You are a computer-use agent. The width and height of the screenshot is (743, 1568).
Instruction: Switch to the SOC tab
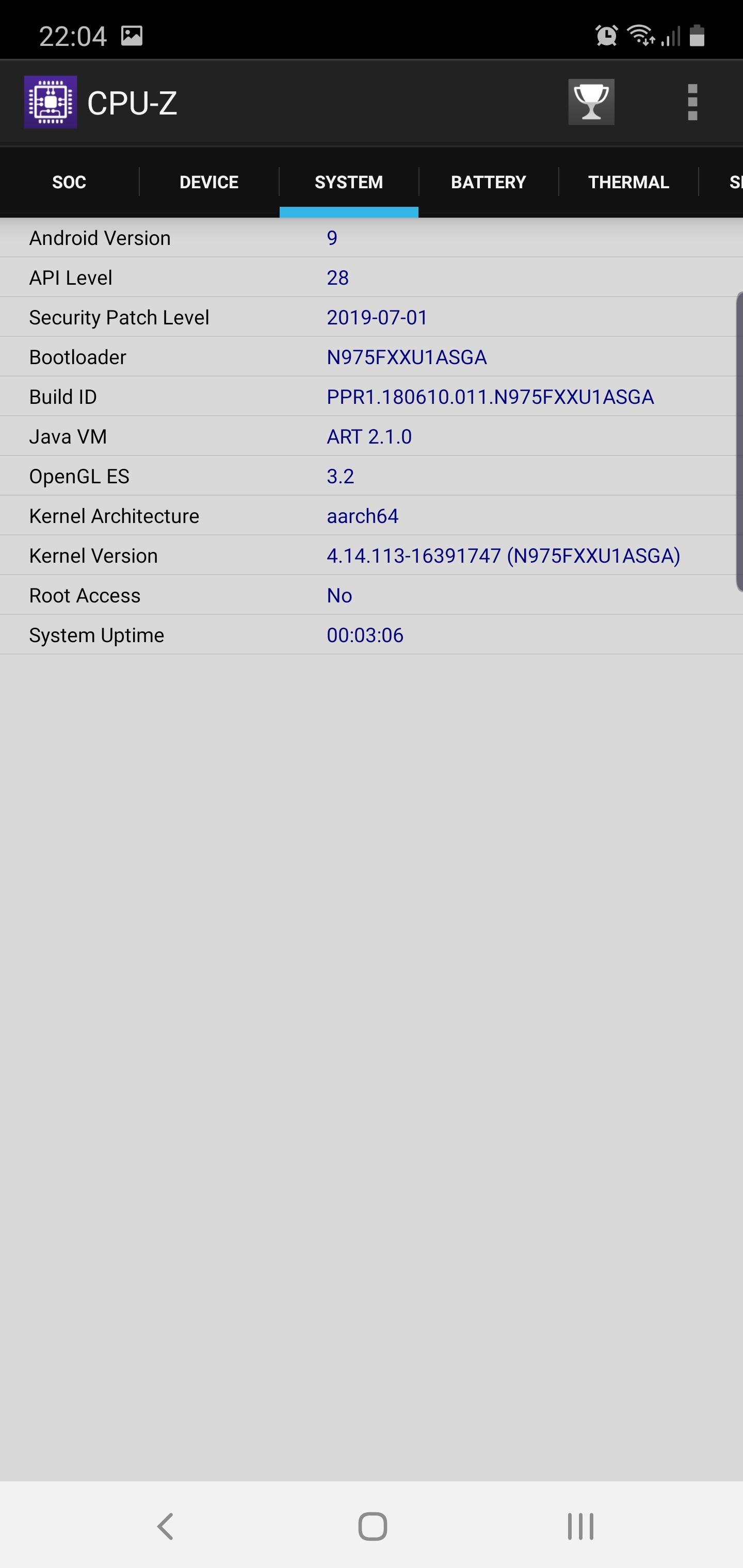coord(70,182)
